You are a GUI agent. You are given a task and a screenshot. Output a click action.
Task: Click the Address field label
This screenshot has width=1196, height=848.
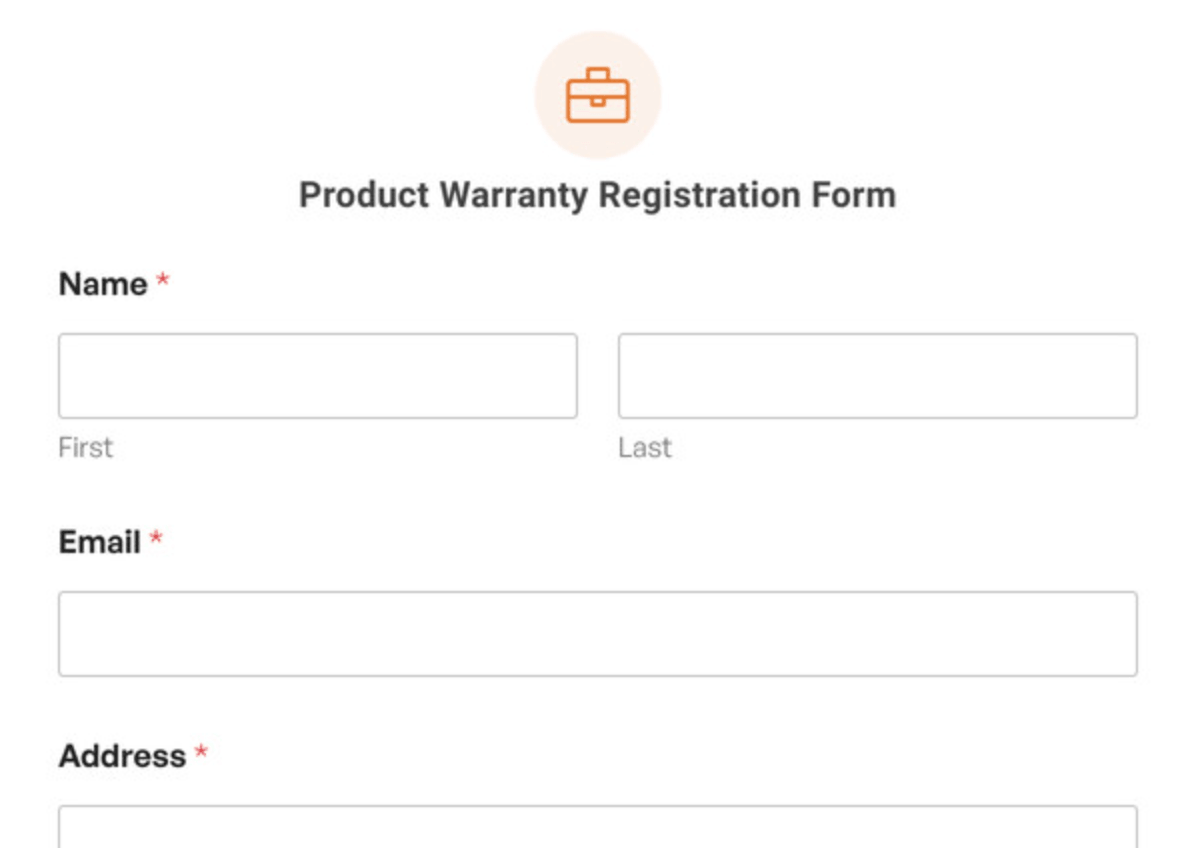pyautogui.click(x=122, y=756)
